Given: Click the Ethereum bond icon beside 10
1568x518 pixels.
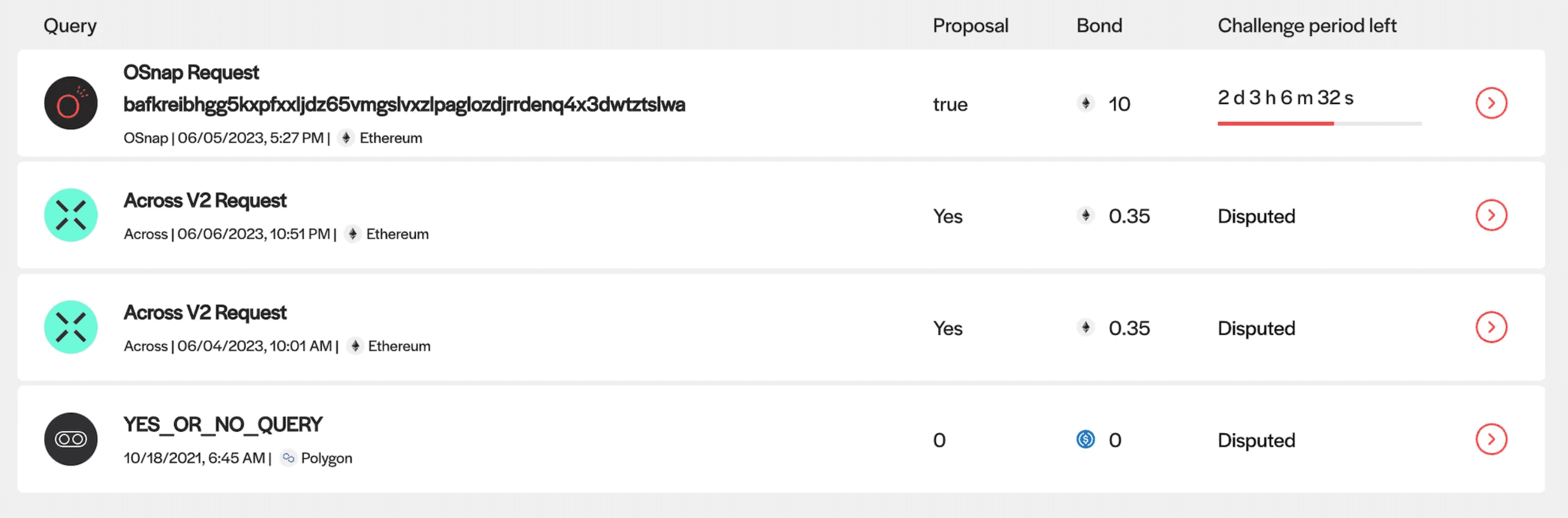Looking at the screenshot, I should click(x=1085, y=103).
